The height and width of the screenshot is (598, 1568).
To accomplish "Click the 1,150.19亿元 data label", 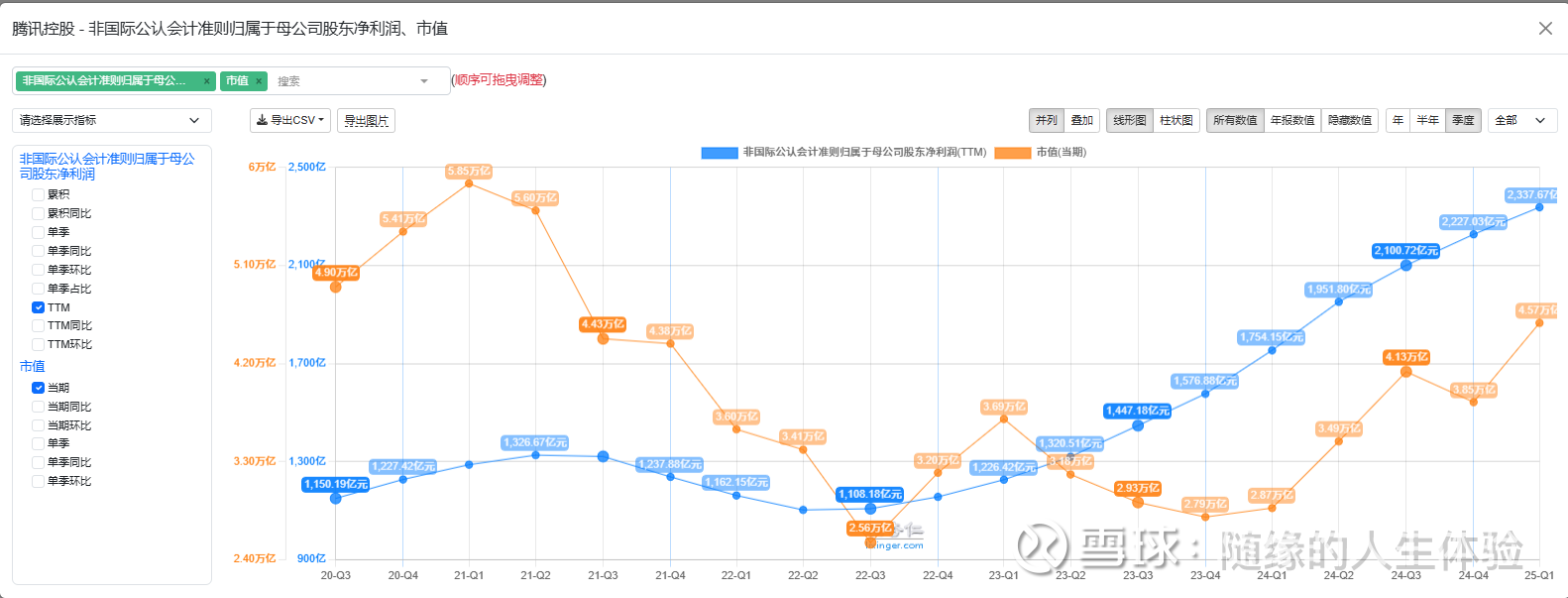I will pos(336,485).
